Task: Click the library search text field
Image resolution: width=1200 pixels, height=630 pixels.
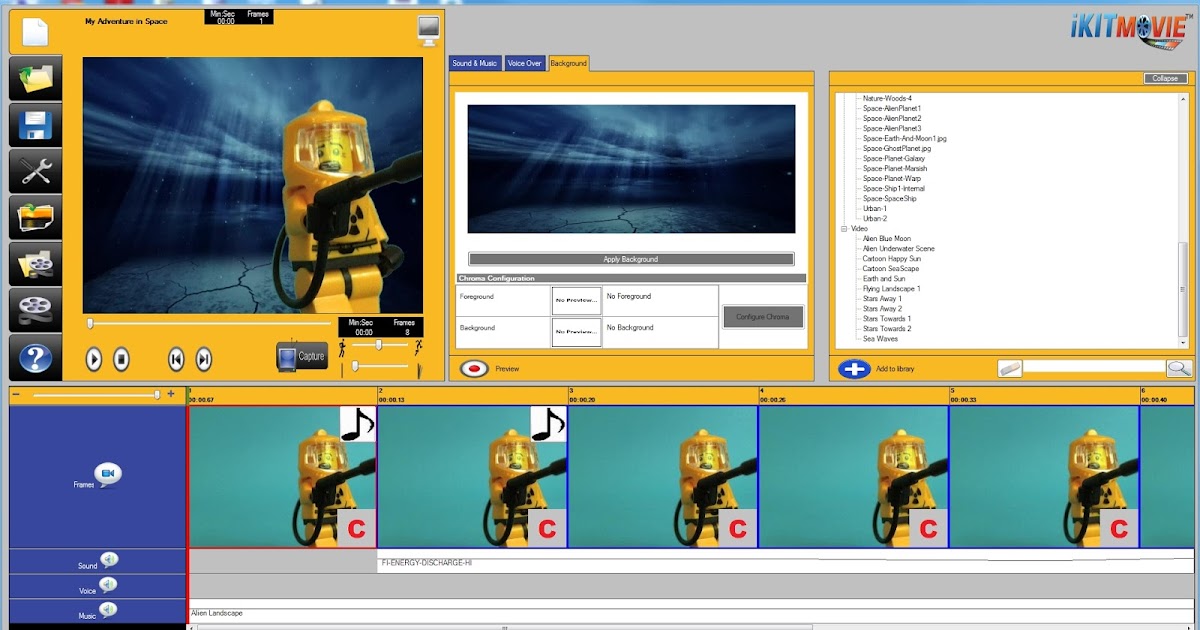Action: (1094, 367)
